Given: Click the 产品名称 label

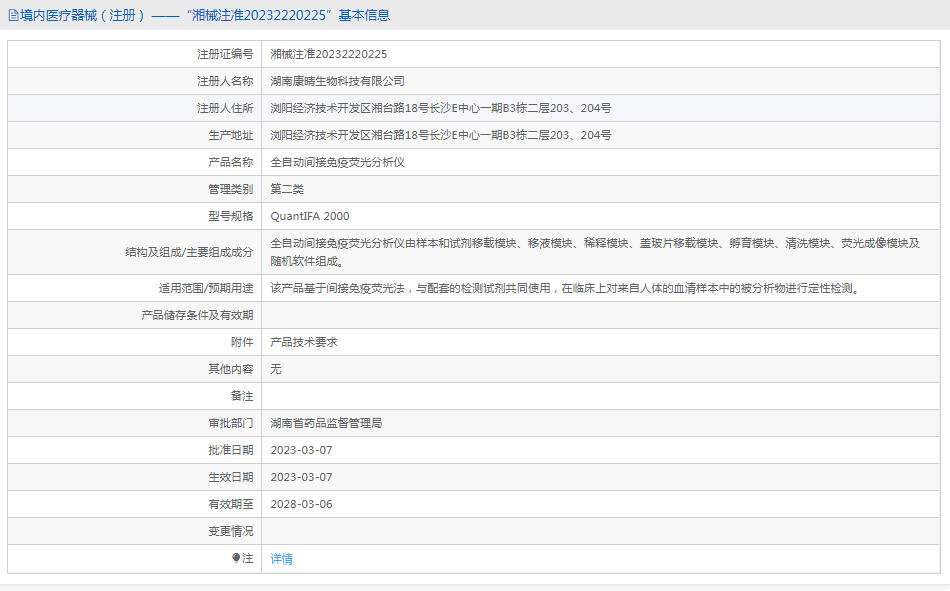Looking at the screenshot, I should [231, 162].
